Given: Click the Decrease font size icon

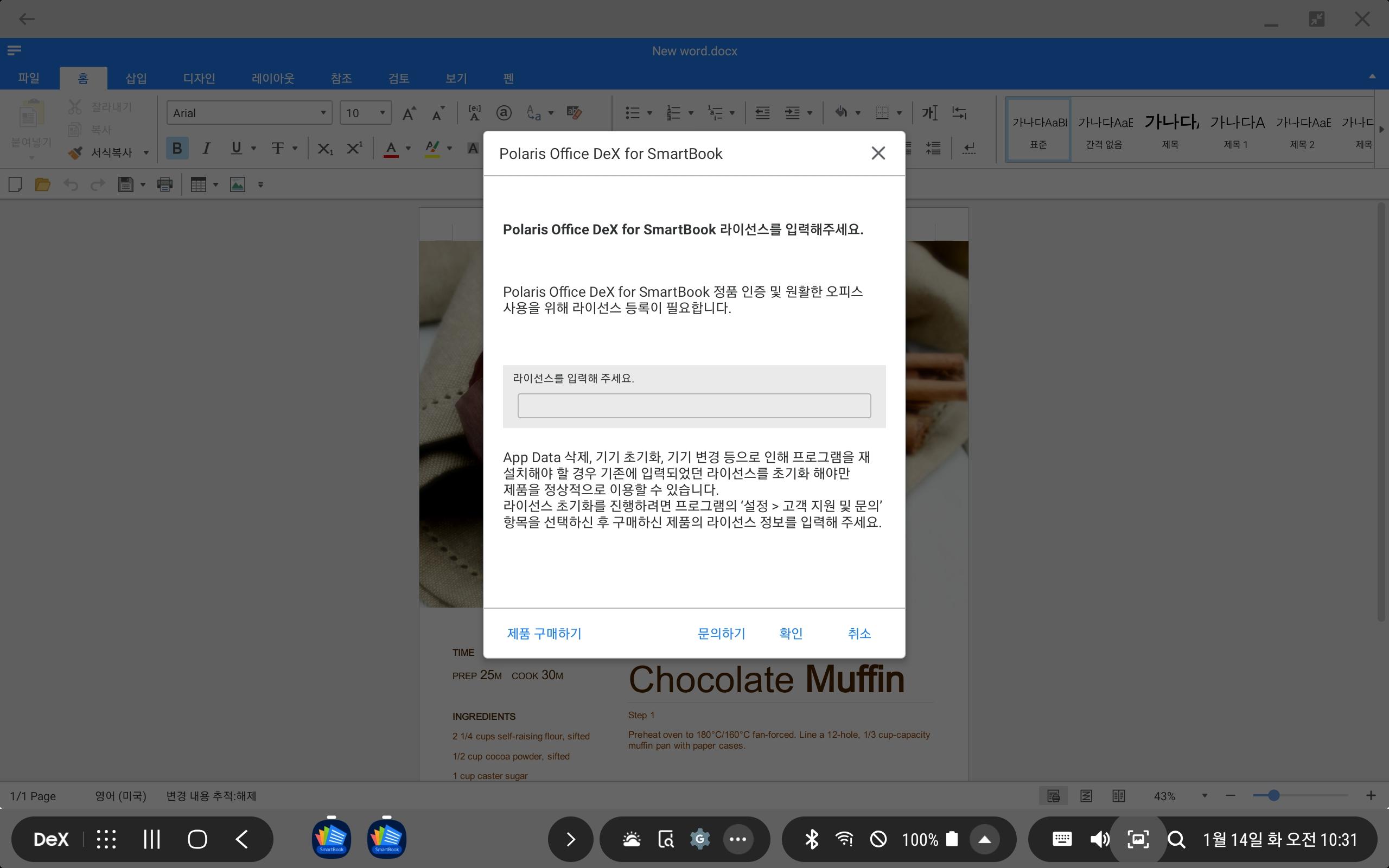Looking at the screenshot, I should [x=438, y=112].
